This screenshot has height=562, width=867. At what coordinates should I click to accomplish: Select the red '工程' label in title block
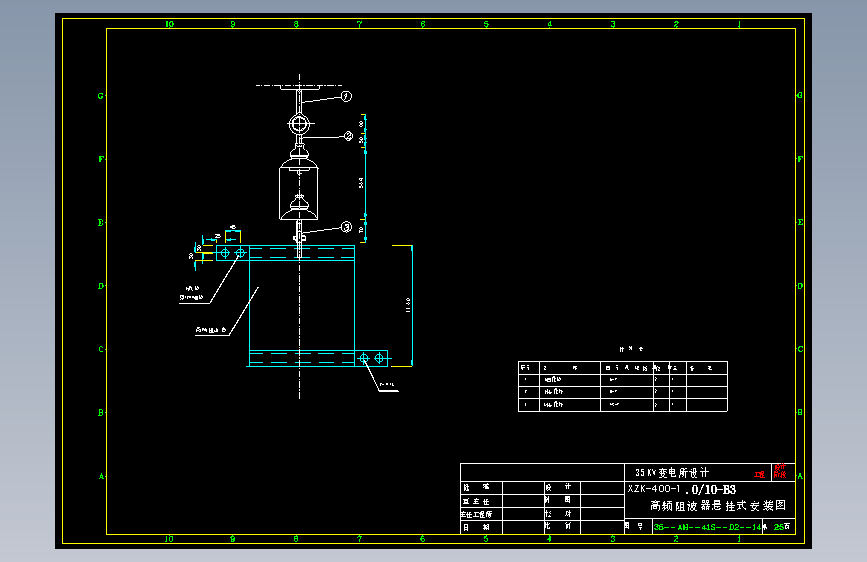pyautogui.click(x=760, y=475)
